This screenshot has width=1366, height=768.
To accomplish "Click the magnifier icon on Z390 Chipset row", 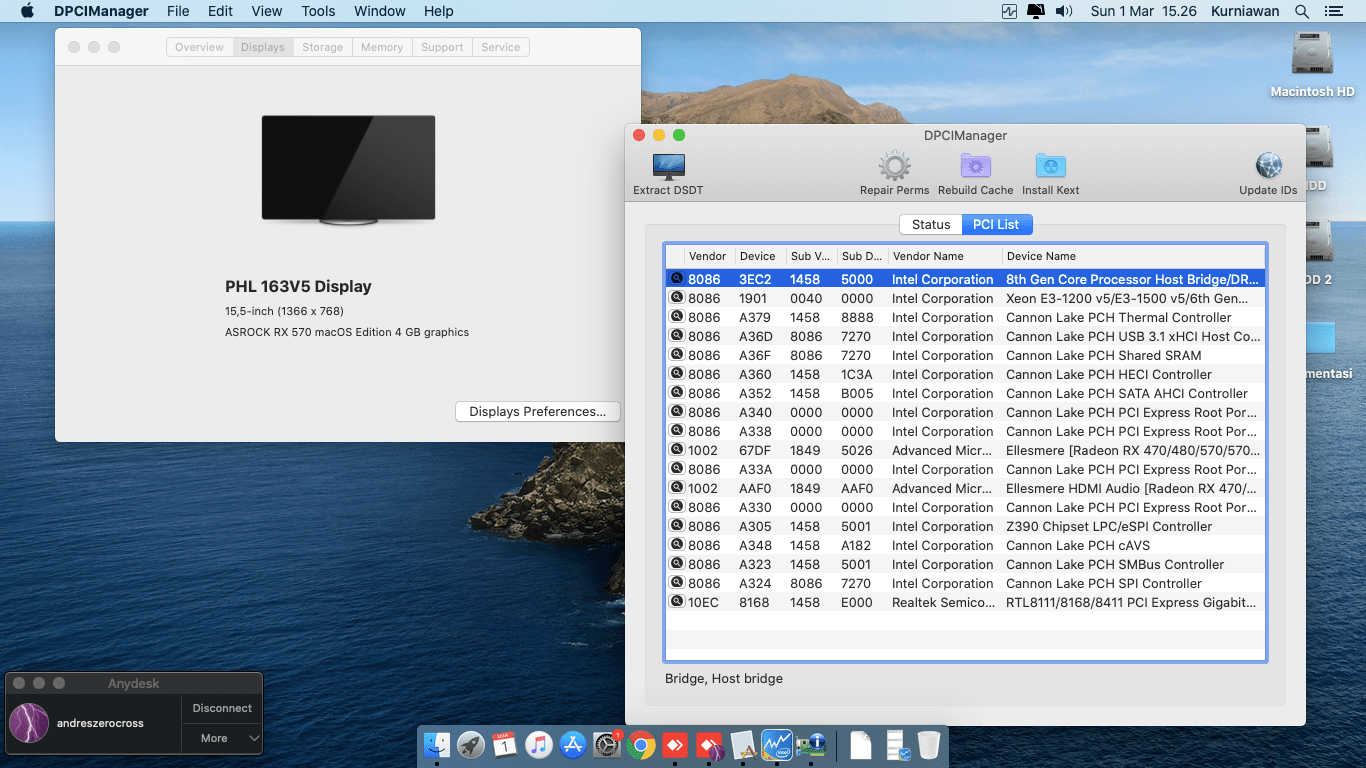I will point(676,526).
